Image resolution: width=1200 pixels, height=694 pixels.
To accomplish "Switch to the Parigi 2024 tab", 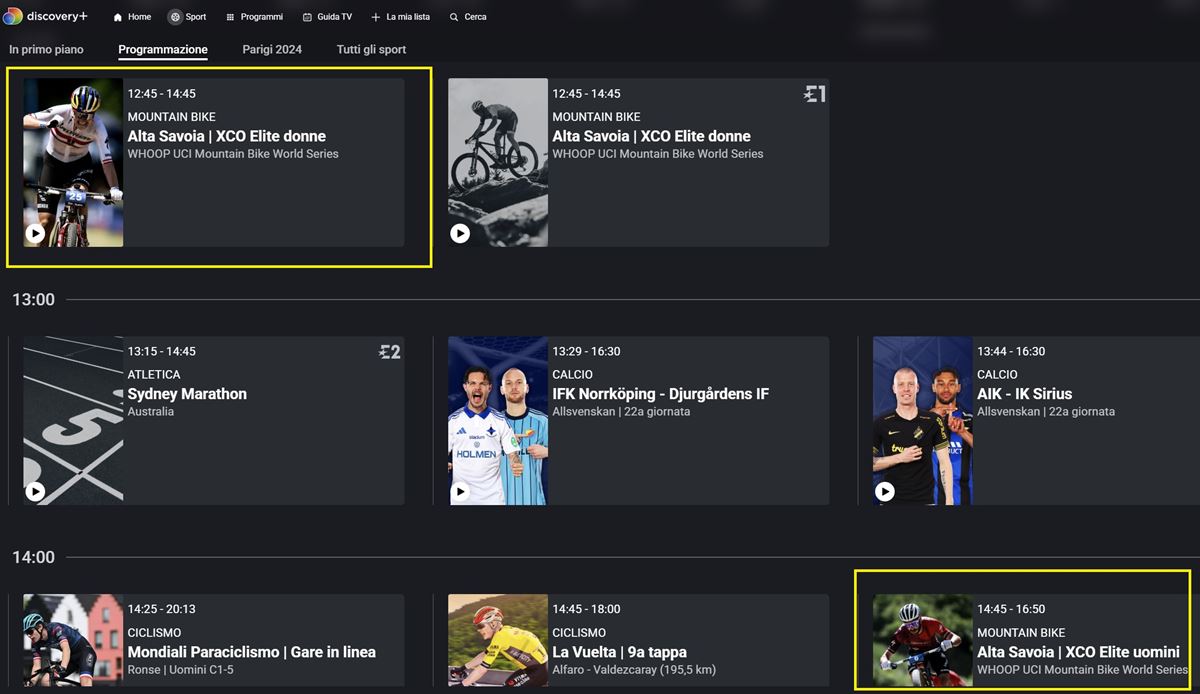I will click(x=272, y=49).
